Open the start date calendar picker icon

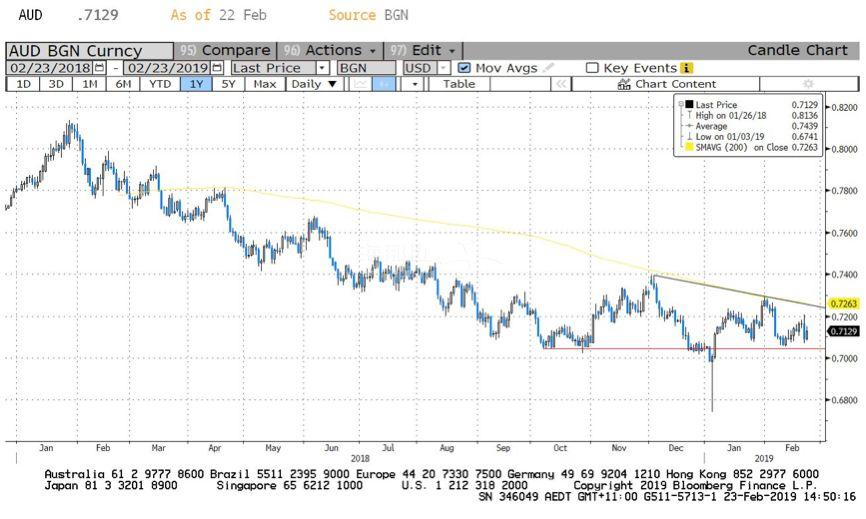tap(98, 68)
